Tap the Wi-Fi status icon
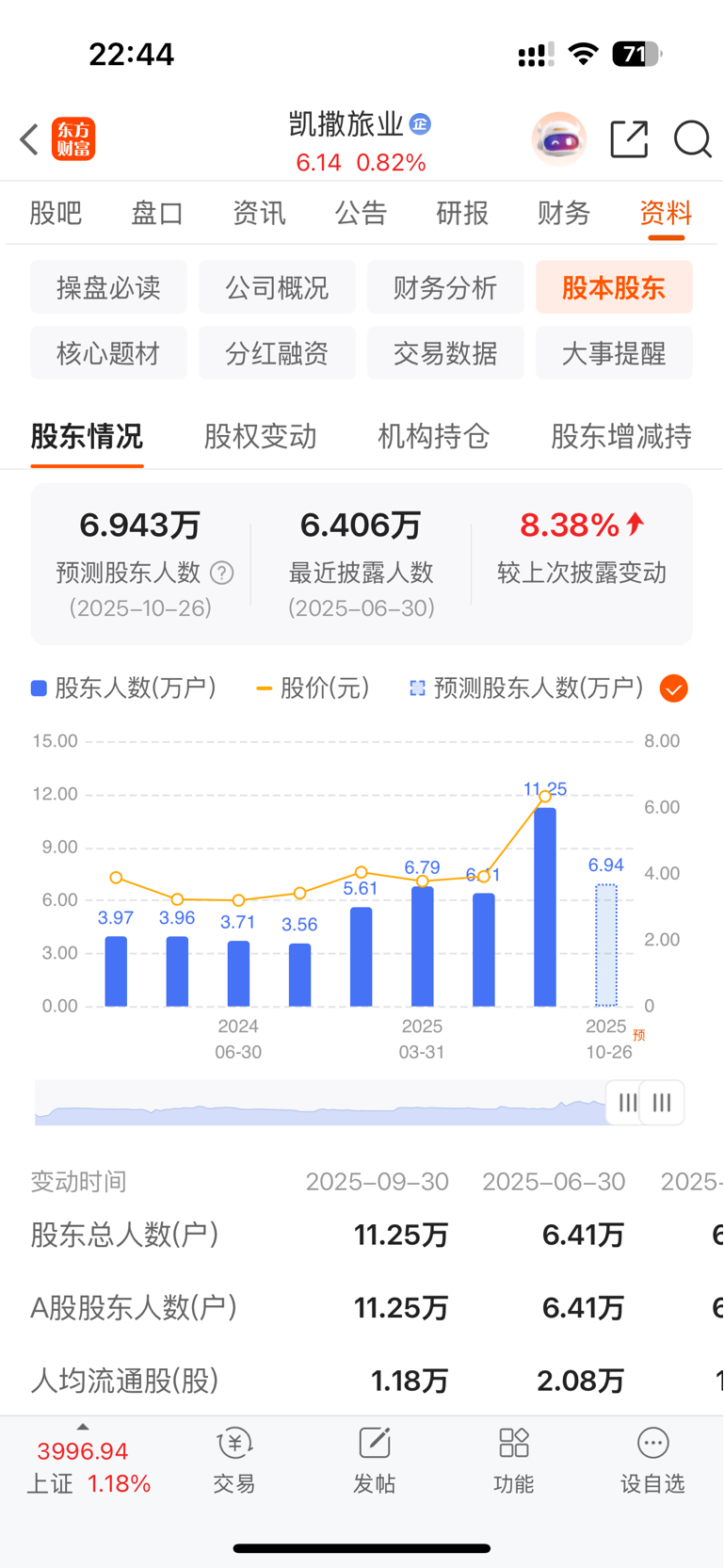The width and height of the screenshot is (724, 1568). [584, 54]
